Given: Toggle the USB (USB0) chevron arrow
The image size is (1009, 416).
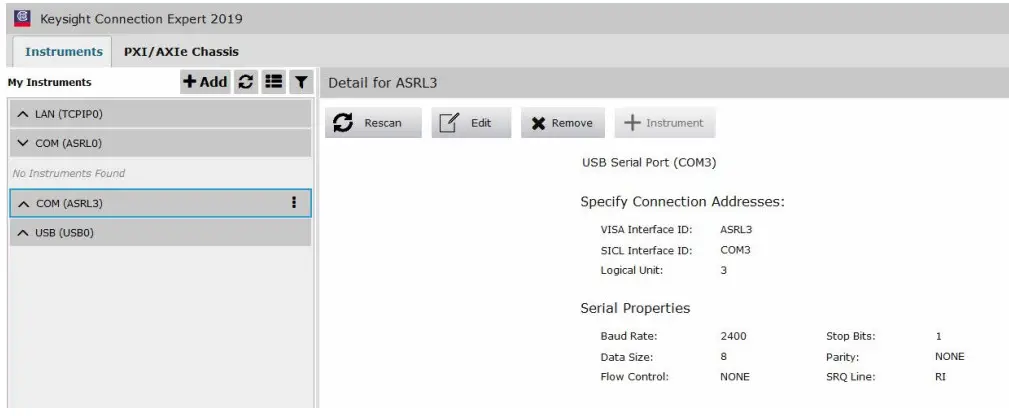Looking at the screenshot, I should pyautogui.click(x=23, y=233).
